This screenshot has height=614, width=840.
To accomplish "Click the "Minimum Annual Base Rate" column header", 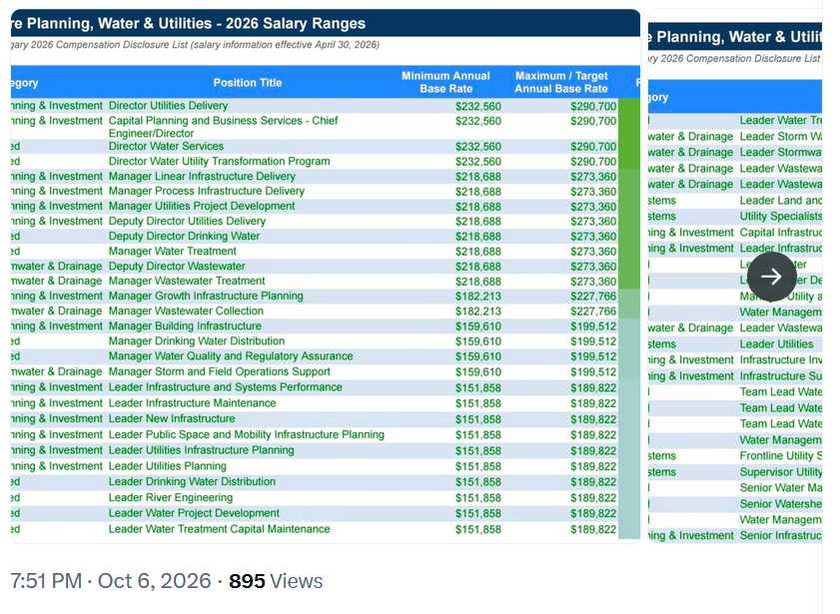I will click(x=446, y=82).
